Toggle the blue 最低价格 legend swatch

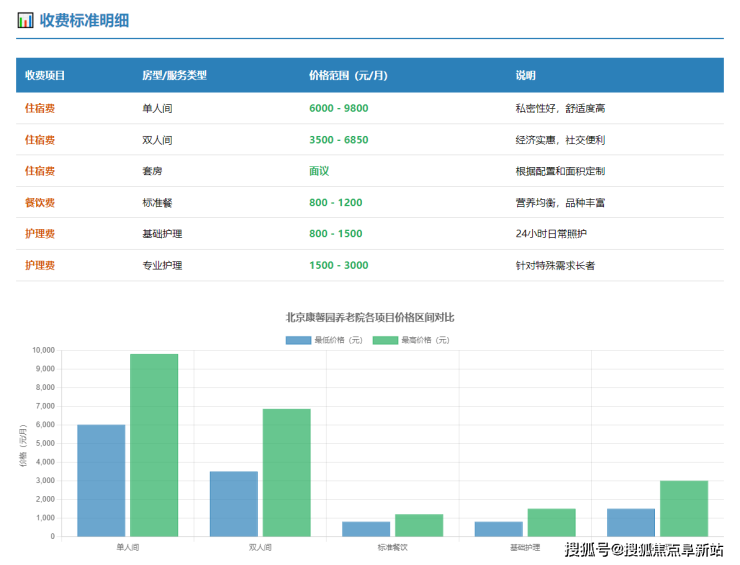tap(299, 340)
